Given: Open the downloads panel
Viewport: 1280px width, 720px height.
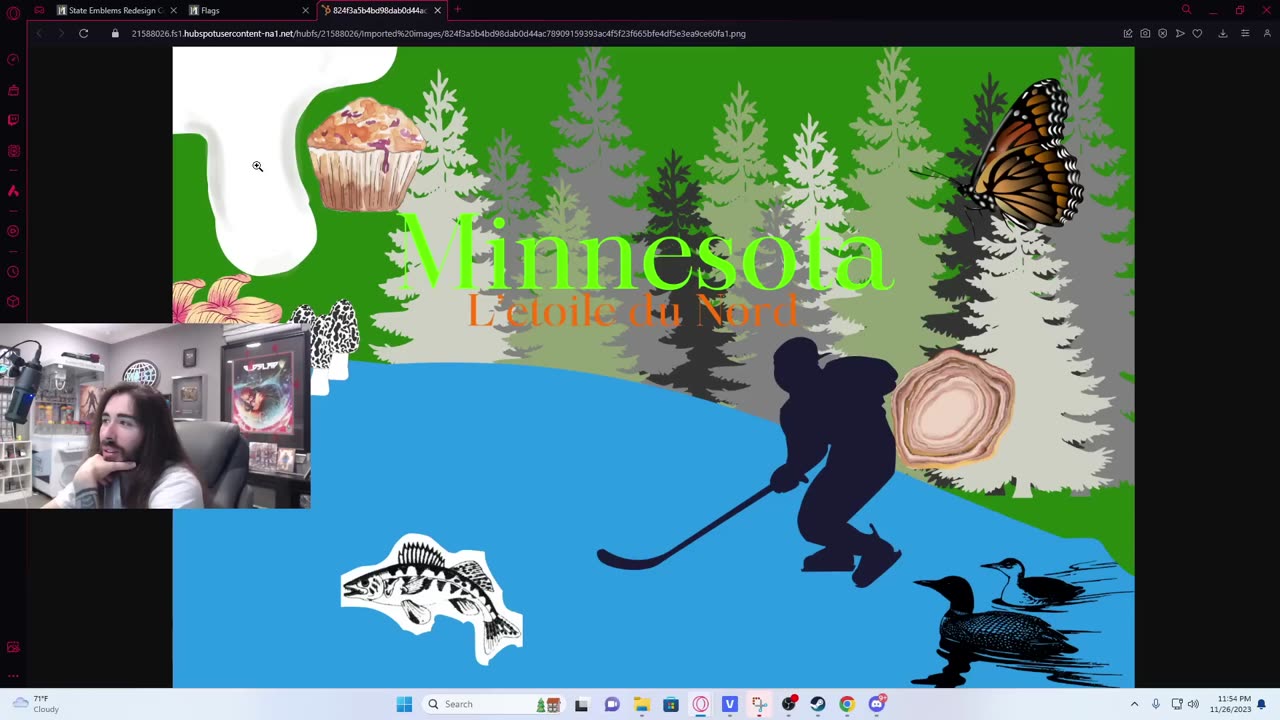Looking at the screenshot, I should click(x=1222, y=33).
